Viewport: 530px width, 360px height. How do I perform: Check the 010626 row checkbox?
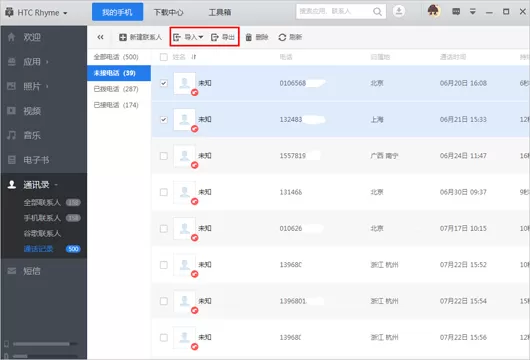[164, 229]
